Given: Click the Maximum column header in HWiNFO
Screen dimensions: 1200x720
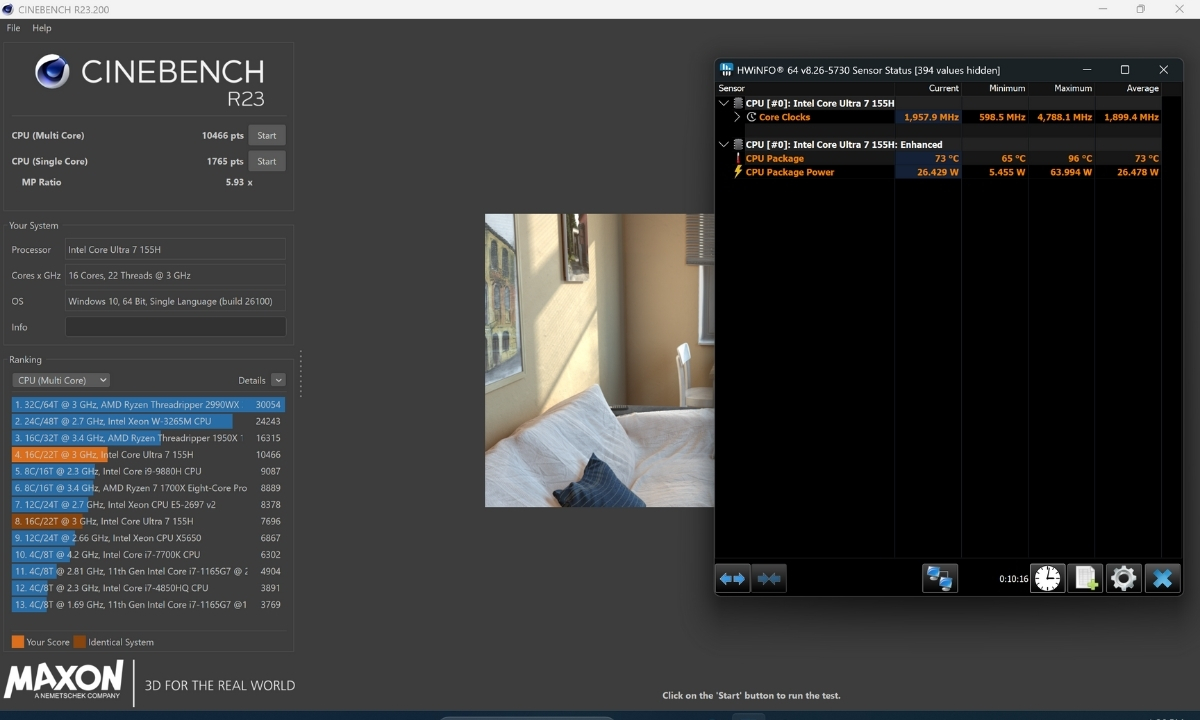Looking at the screenshot, I should 1073,88.
